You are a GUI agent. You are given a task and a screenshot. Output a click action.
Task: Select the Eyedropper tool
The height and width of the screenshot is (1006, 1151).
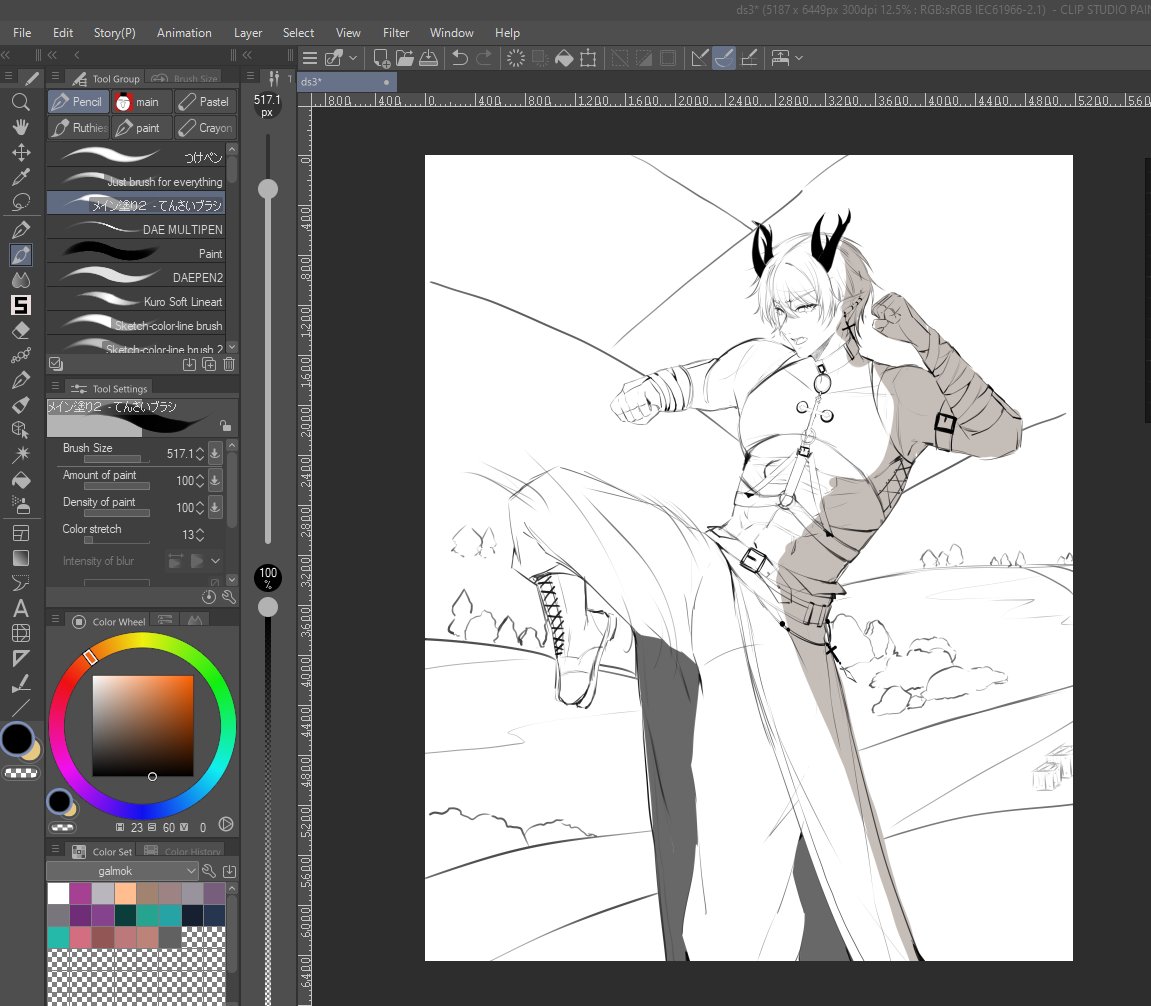point(21,177)
